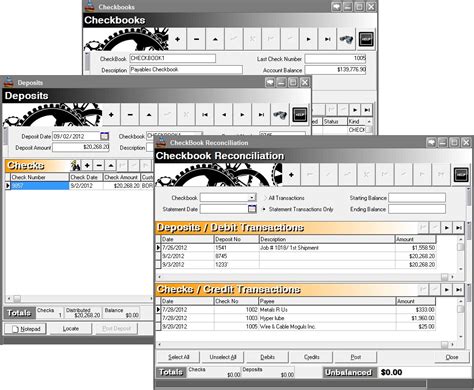
Task: Open Help icon in Deposits window
Action: coord(300,115)
